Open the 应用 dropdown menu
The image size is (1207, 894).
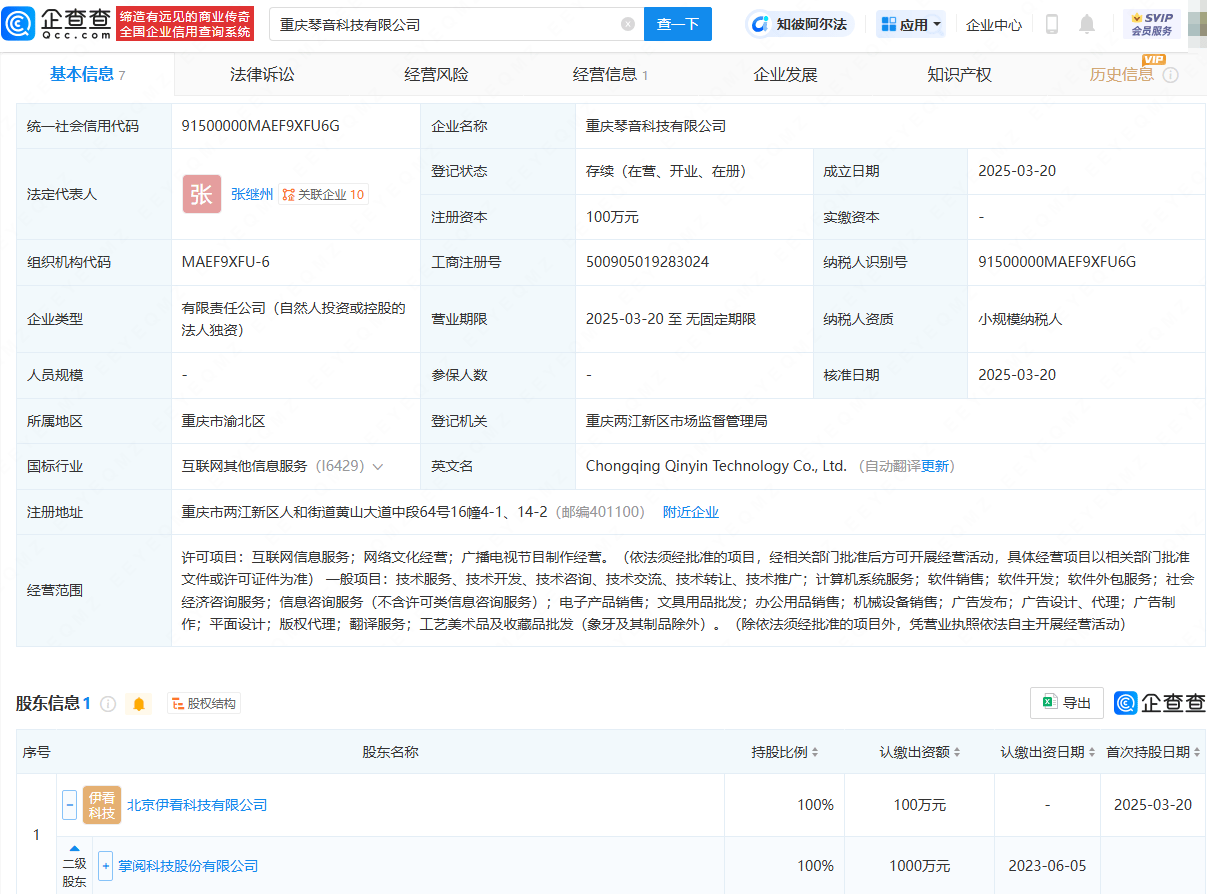(x=911, y=24)
